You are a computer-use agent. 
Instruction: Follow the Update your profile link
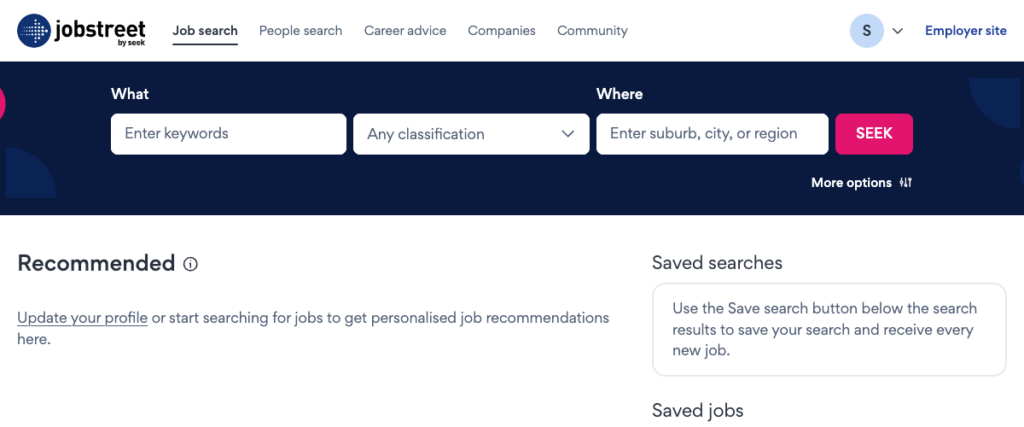coord(82,318)
